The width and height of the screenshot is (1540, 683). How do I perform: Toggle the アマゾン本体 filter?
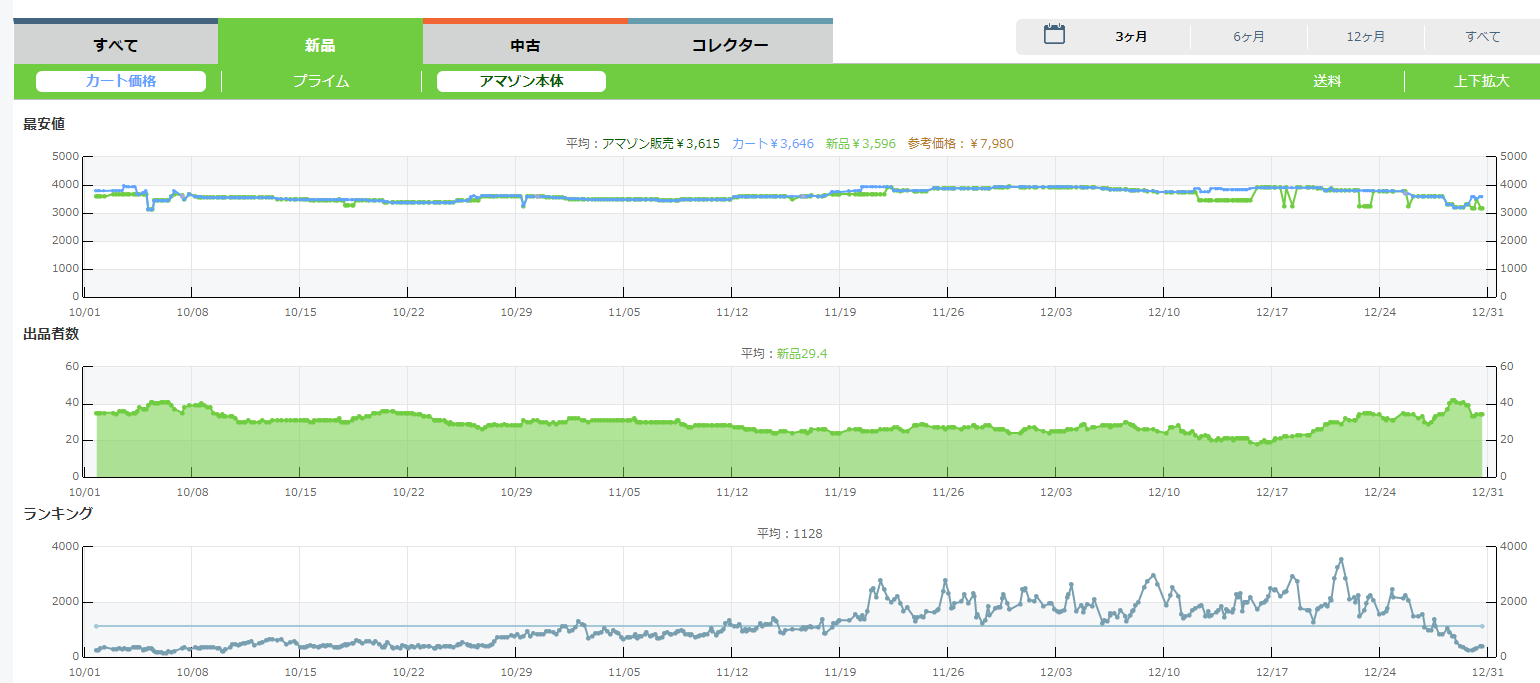coord(521,81)
